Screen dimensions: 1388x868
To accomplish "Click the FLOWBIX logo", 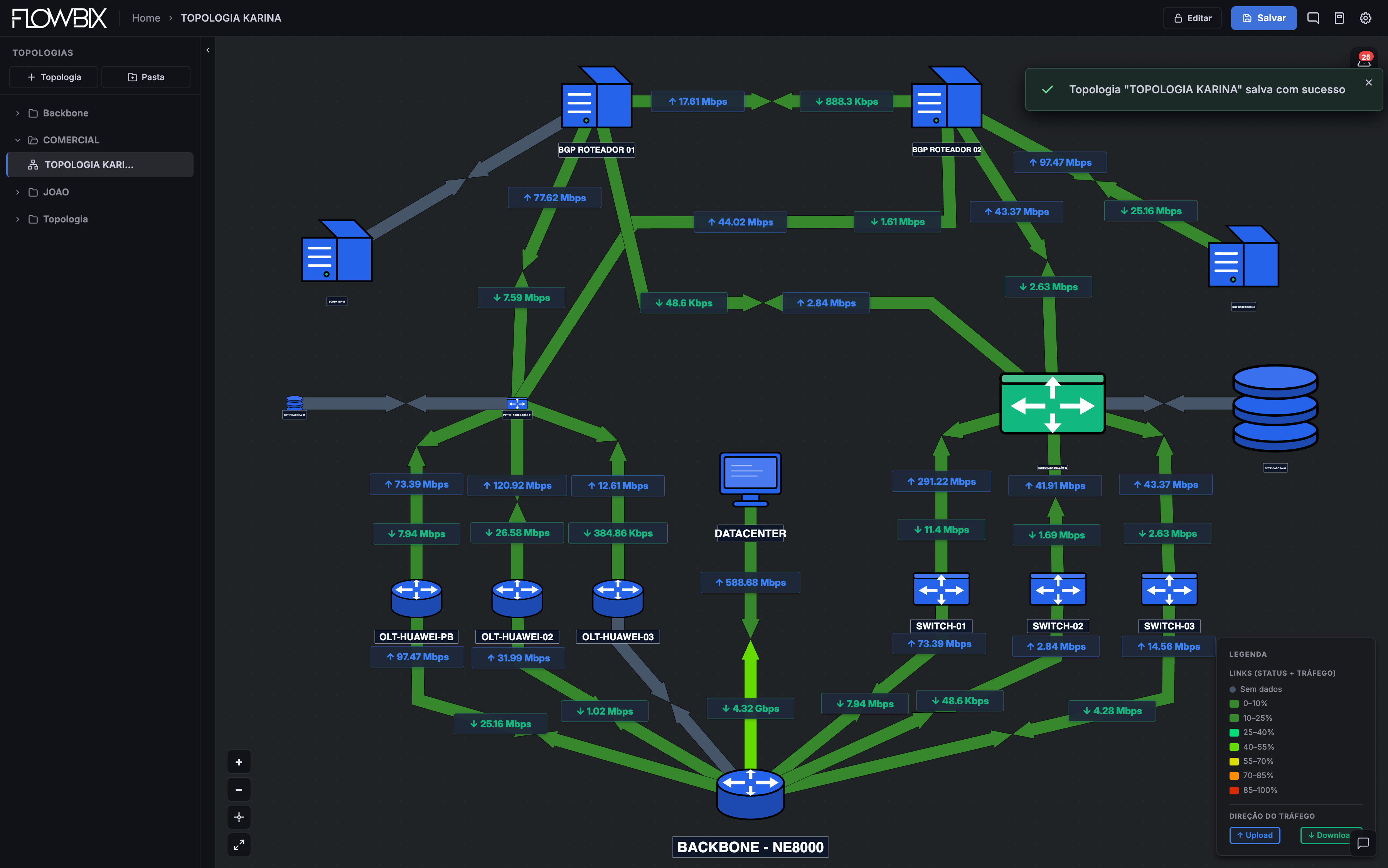I will 59,18.
